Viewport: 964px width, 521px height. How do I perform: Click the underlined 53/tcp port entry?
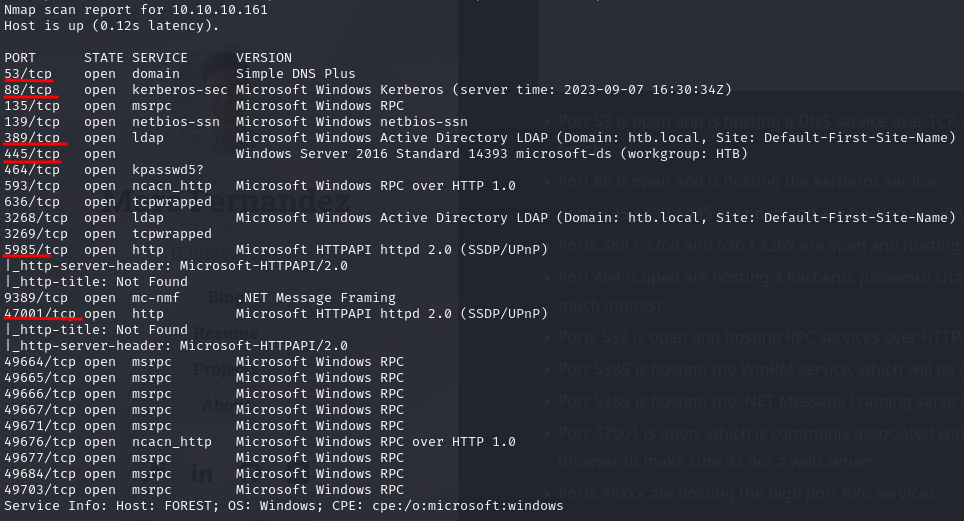[28, 74]
